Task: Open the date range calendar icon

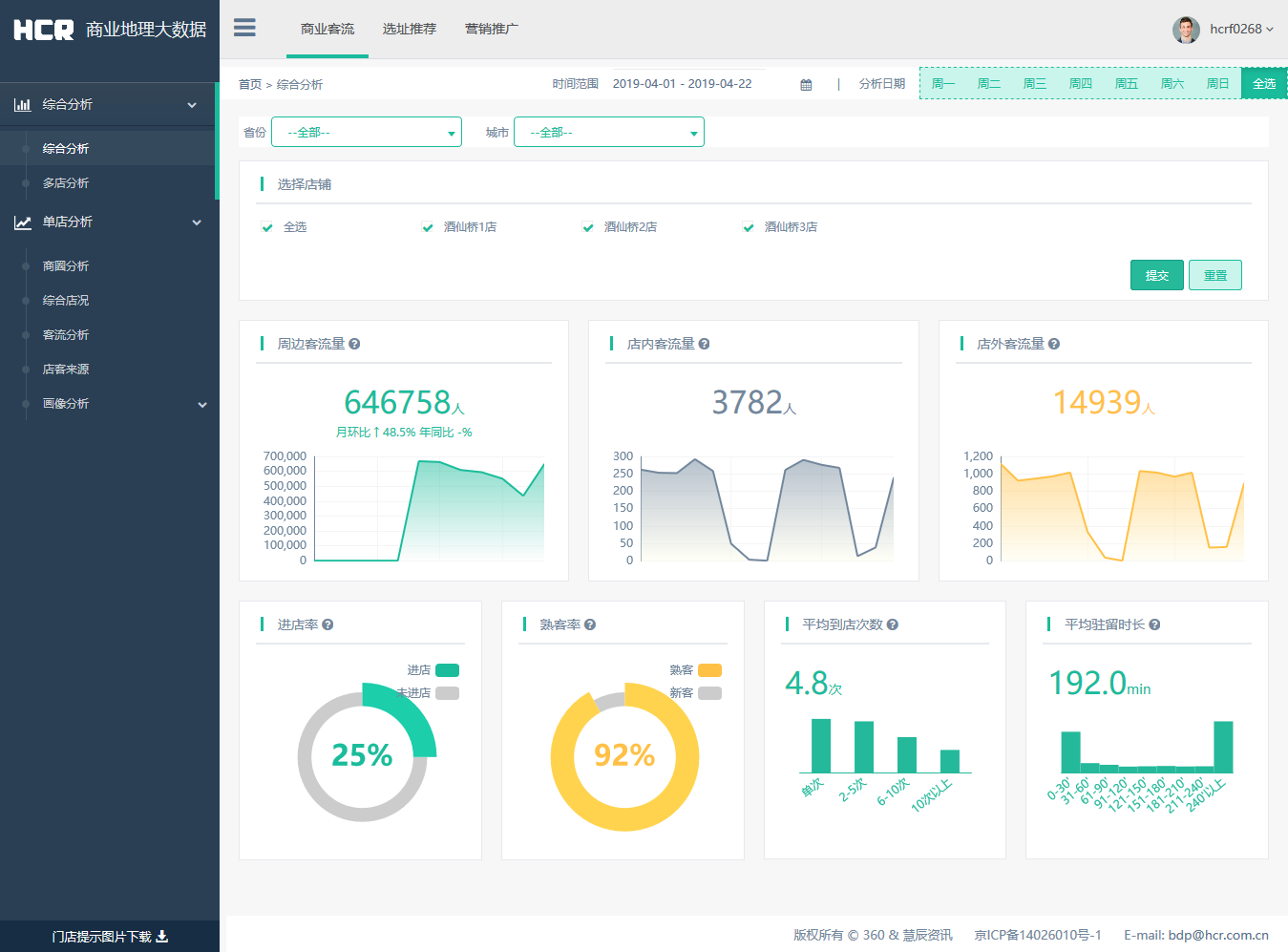Action: 806,85
